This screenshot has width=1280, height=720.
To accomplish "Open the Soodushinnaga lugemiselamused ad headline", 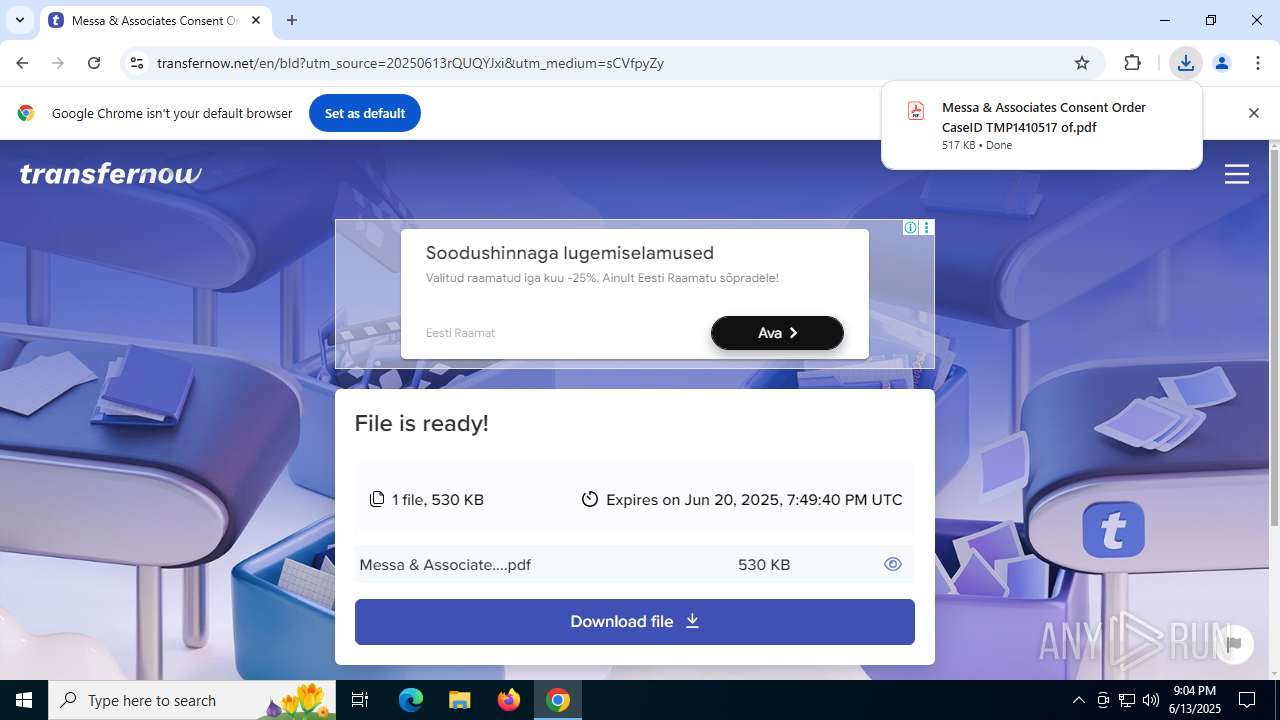I will pyautogui.click(x=570, y=253).
